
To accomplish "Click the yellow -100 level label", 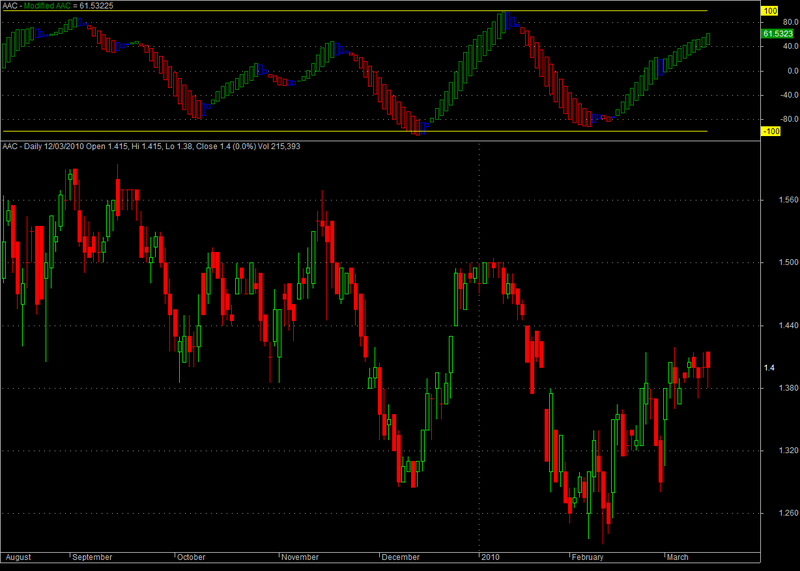I will [x=771, y=131].
